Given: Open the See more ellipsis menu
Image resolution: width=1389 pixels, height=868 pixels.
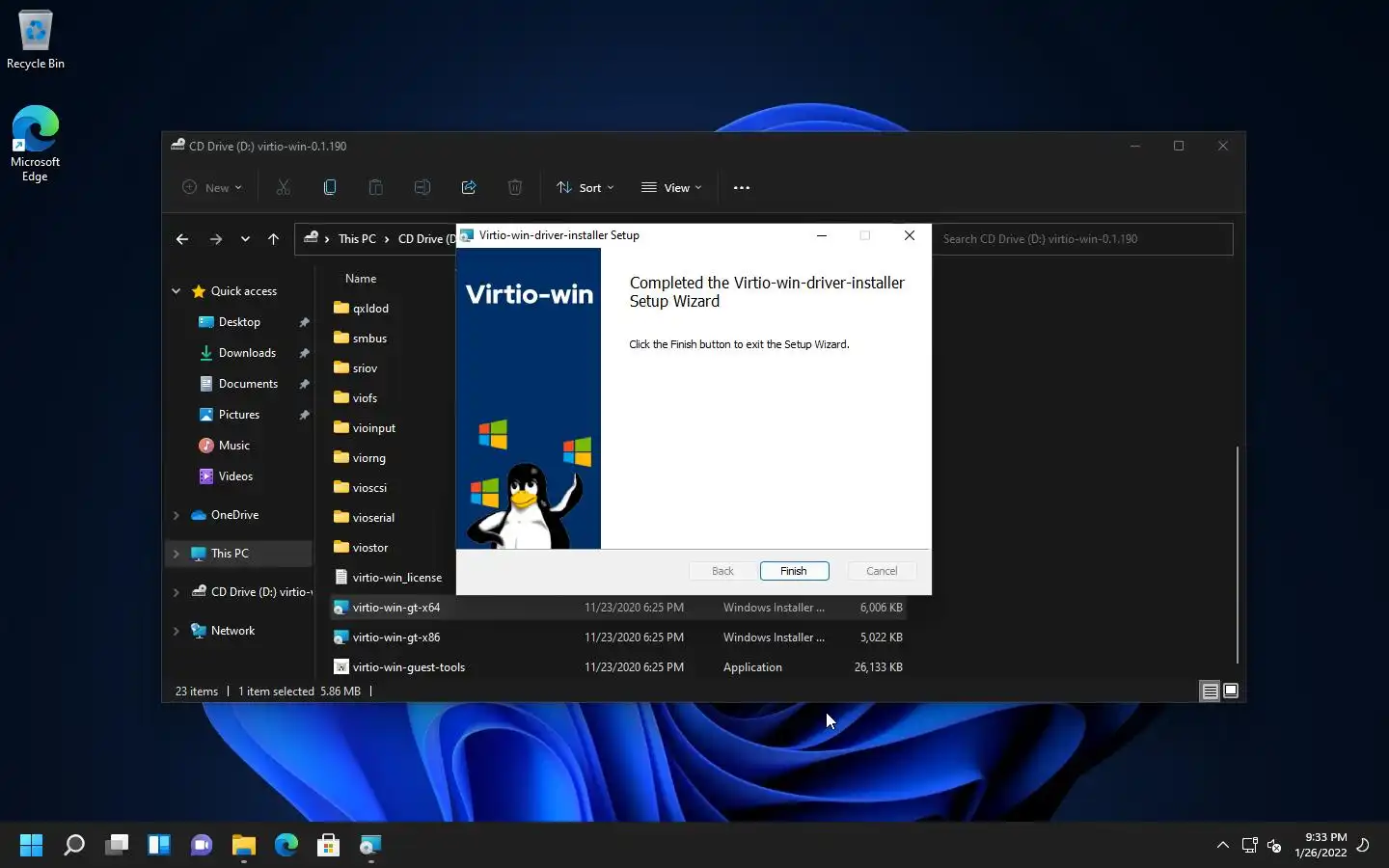Looking at the screenshot, I should coord(742,188).
